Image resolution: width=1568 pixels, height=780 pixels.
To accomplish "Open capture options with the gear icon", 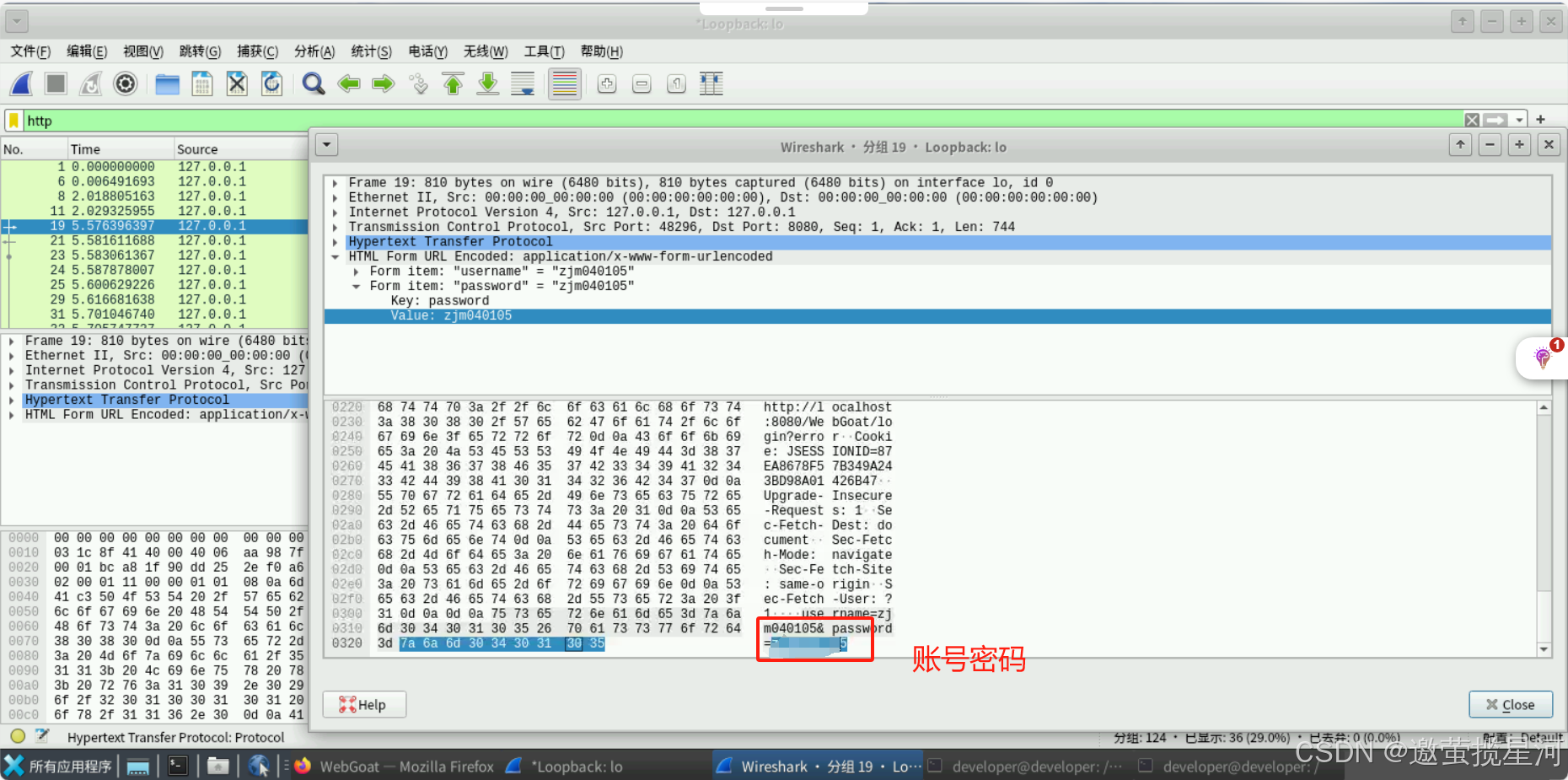I will point(125,83).
